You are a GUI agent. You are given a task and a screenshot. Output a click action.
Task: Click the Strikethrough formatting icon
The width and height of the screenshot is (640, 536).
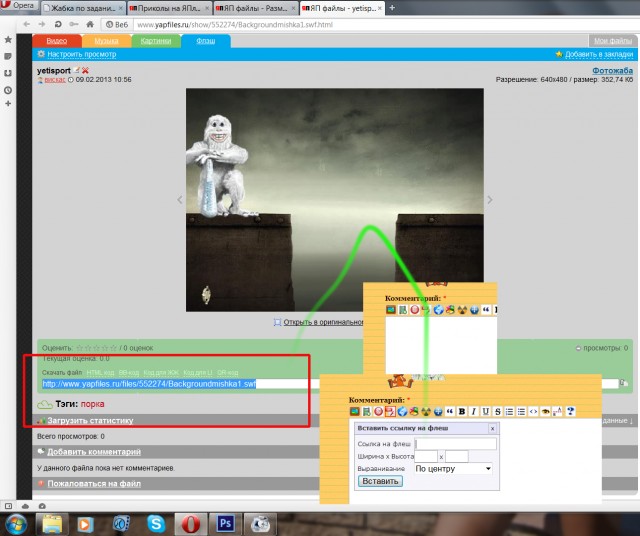point(496,411)
